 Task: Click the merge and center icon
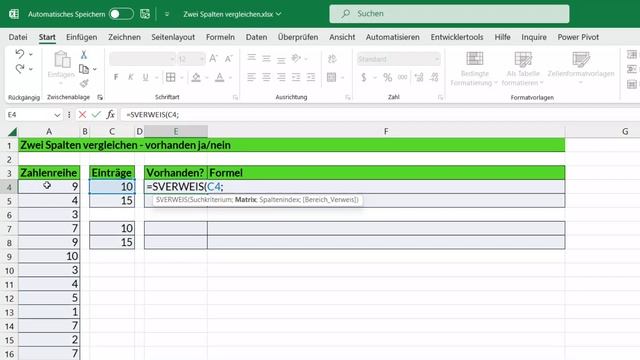(x=332, y=77)
